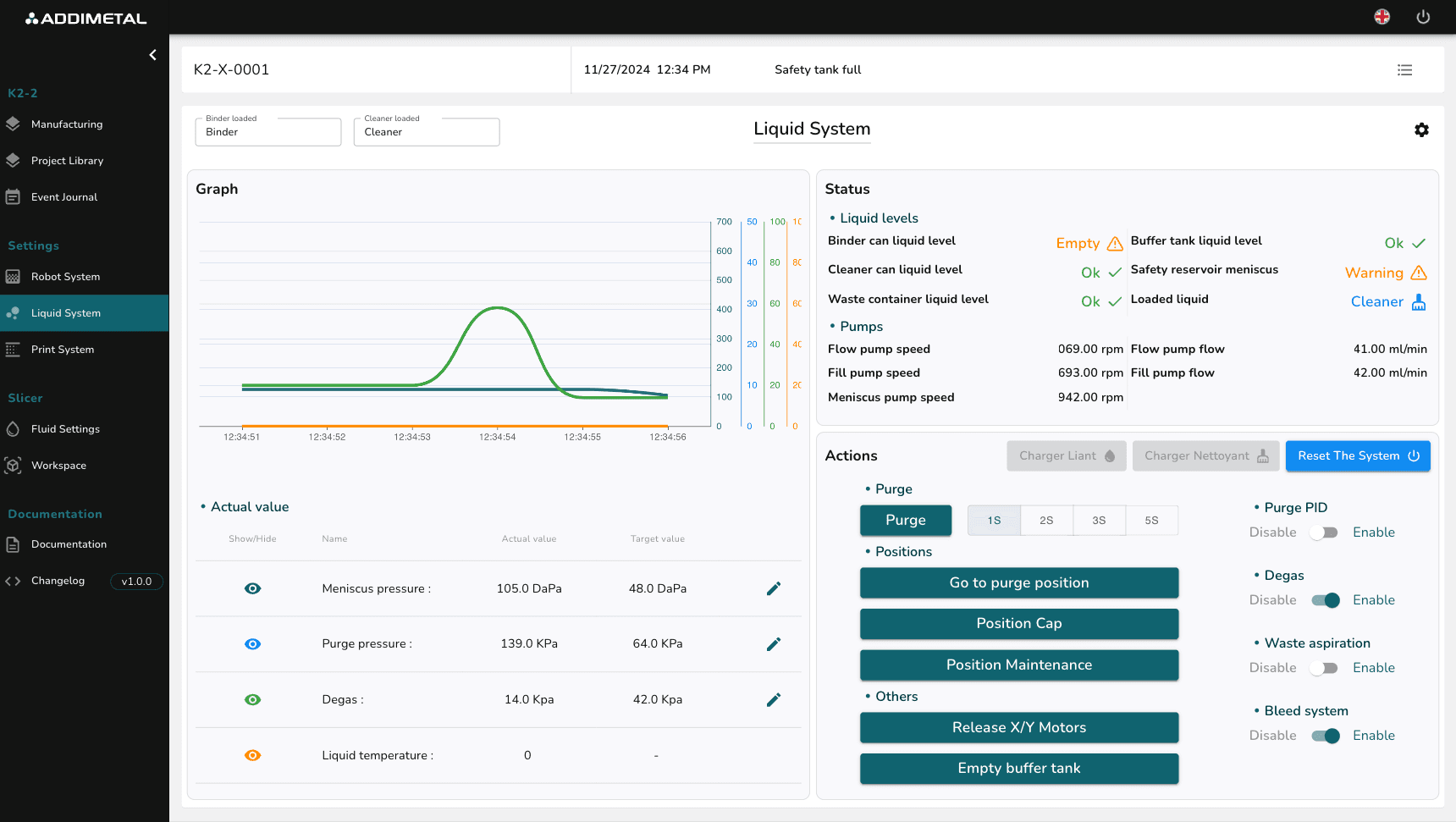
Task: Edit Meniscus pressure using the pencil icon
Action: [x=773, y=588]
